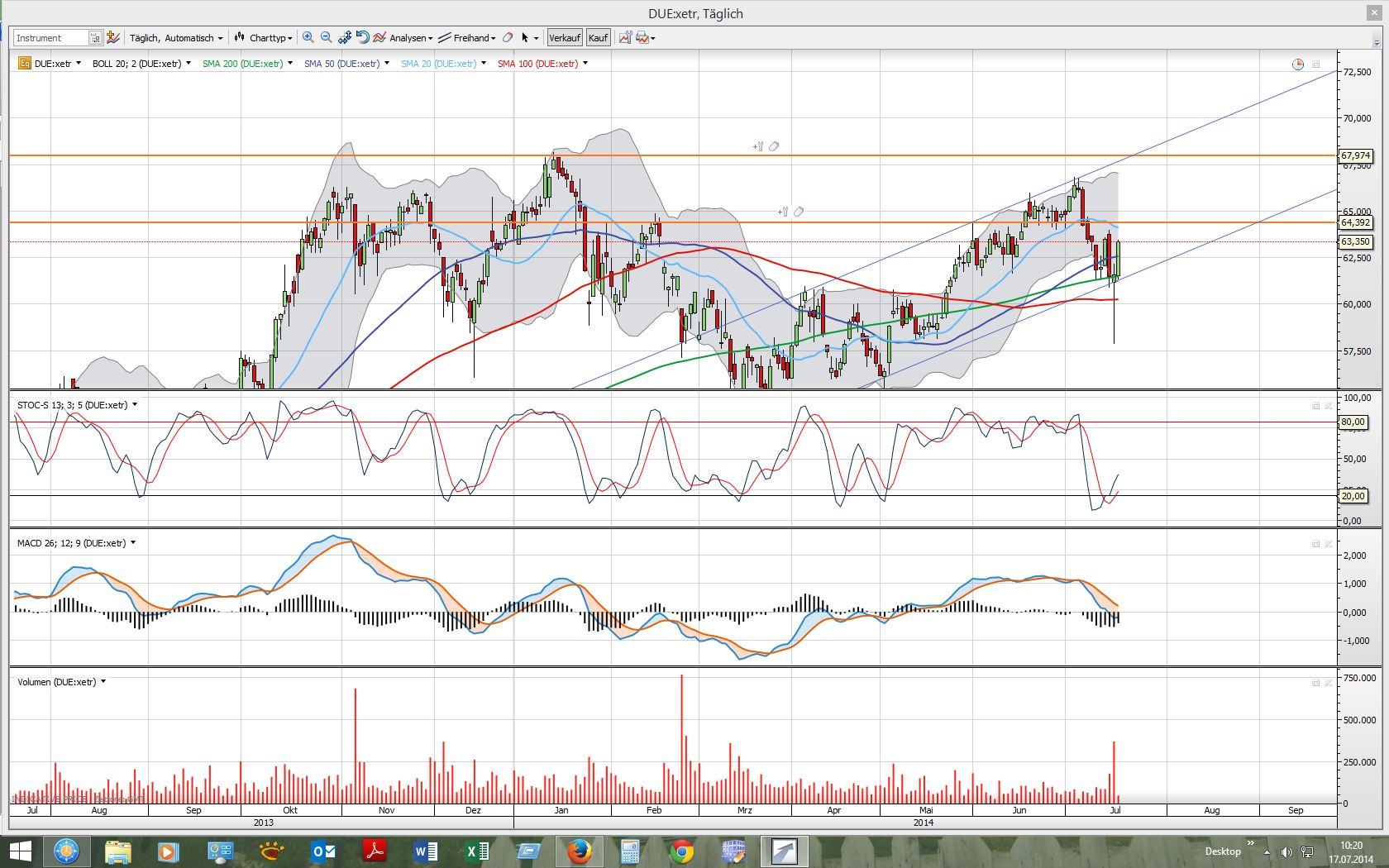Open the Charttyp dropdown
This screenshot has width=1389, height=868.
tap(264, 38)
